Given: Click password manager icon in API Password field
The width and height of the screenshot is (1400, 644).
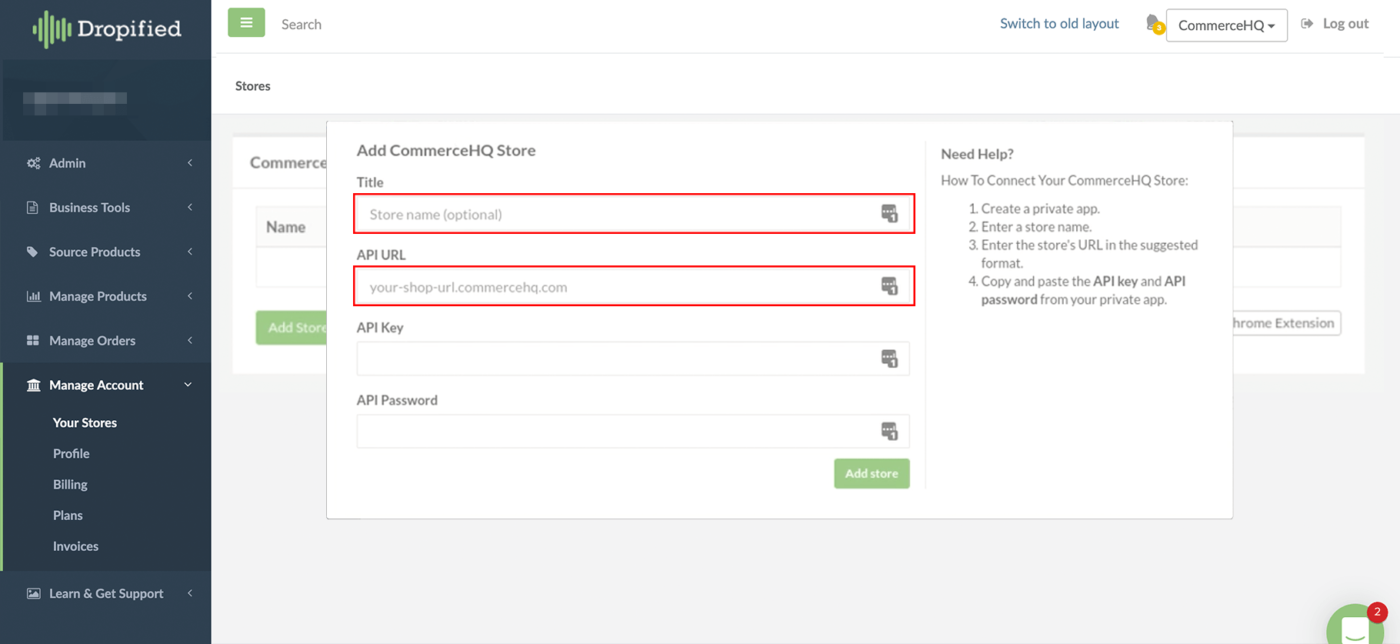Looking at the screenshot, I should tap(889, 431).
